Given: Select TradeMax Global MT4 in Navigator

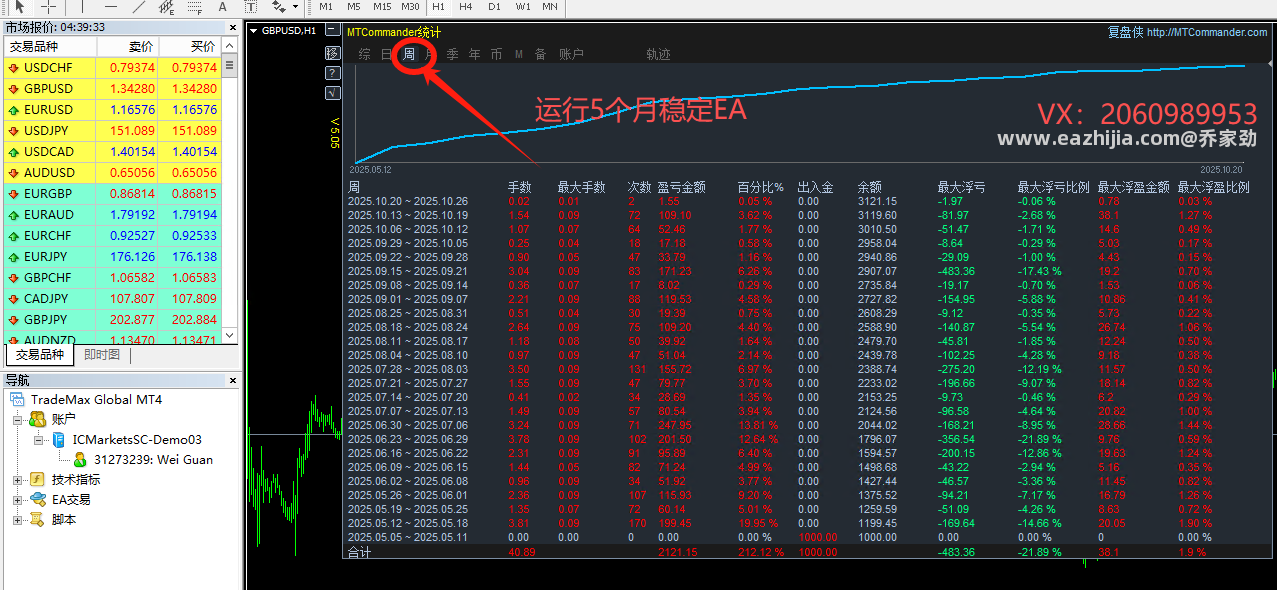Looking at the screenshot, I should click(85, 400).
